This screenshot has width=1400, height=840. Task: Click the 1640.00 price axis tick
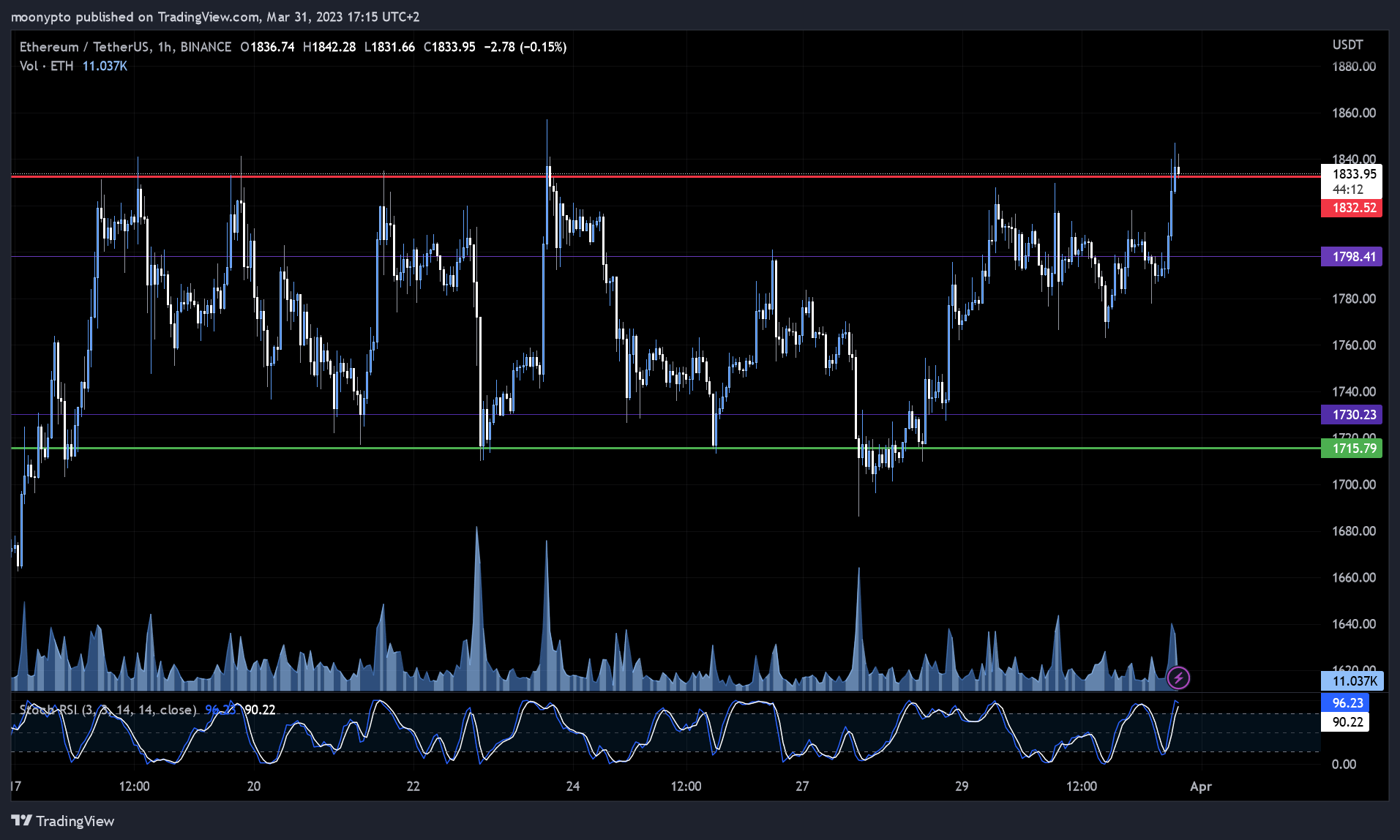[1354, 624]
